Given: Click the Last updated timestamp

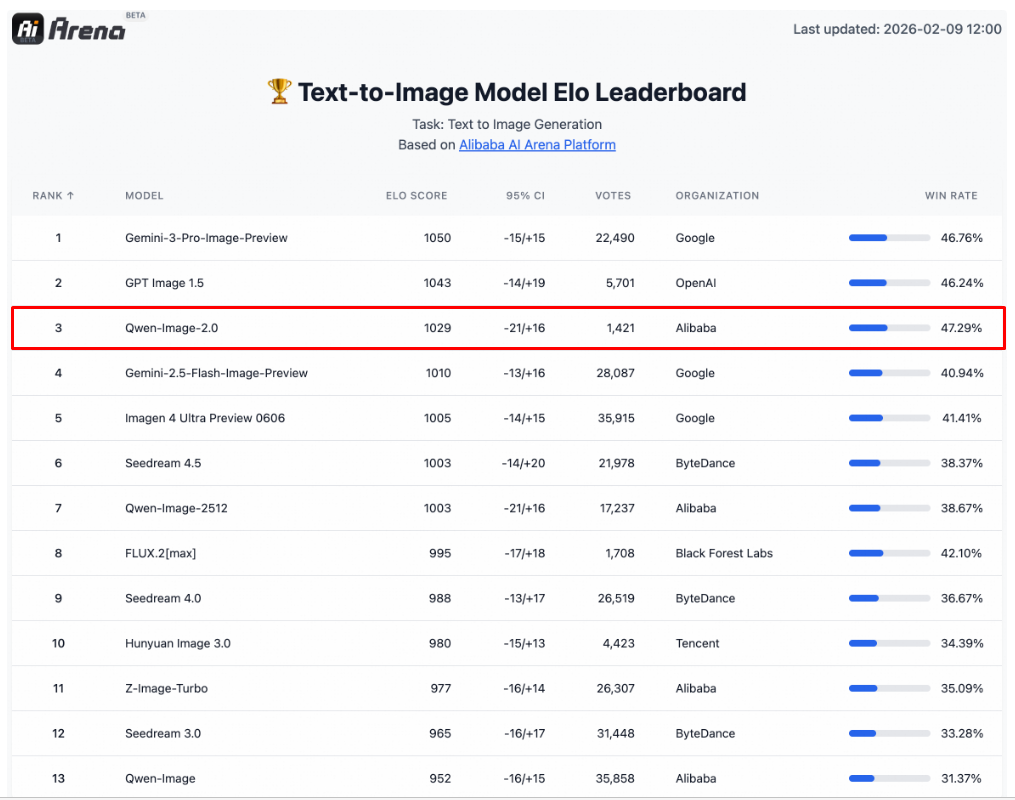Looking at the screenshot, I should click(x=897, y=29).
